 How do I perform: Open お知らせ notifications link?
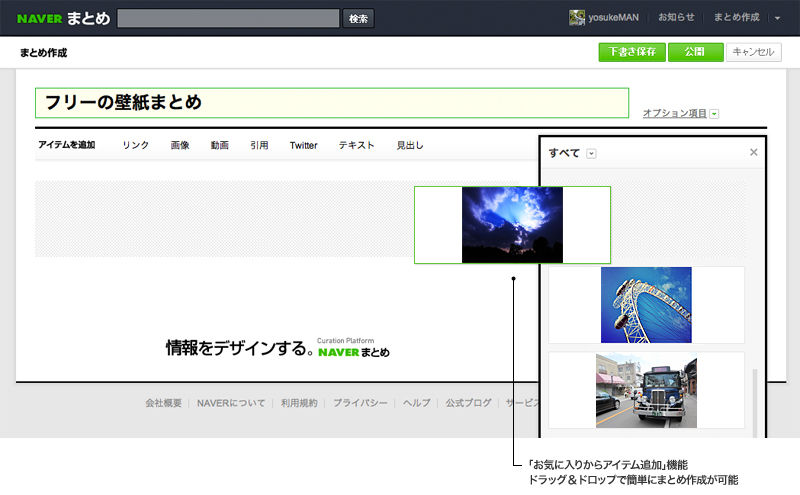tap(676, 17)
